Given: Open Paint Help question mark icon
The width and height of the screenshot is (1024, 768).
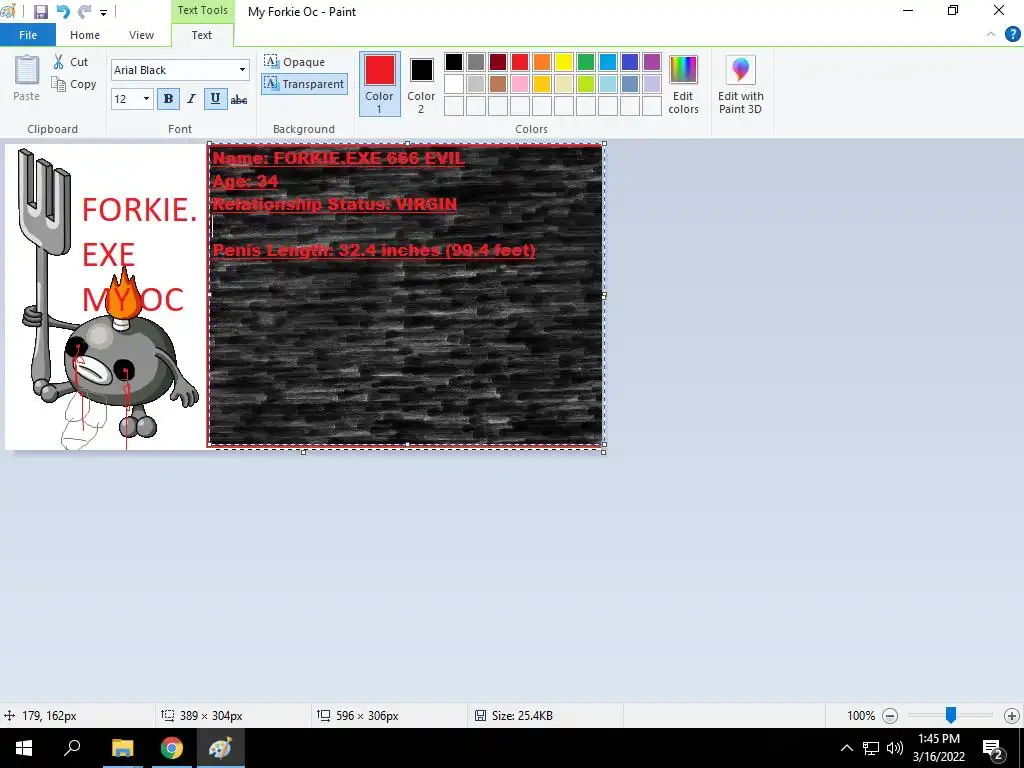Looking at the screenshot, I should click(x=1012, y=35).
